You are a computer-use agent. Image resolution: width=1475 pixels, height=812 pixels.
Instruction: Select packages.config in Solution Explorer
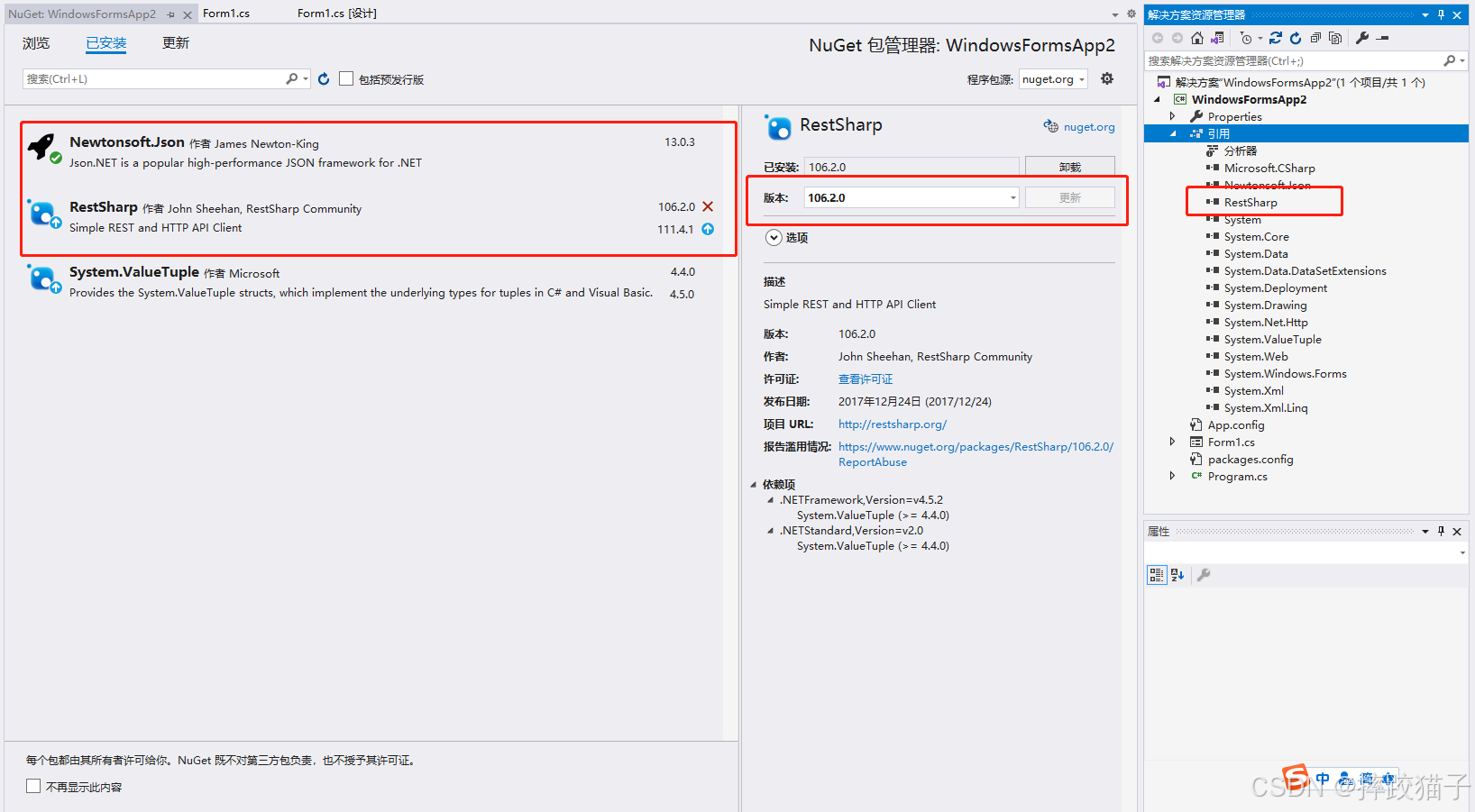[x=1251, y=459]
